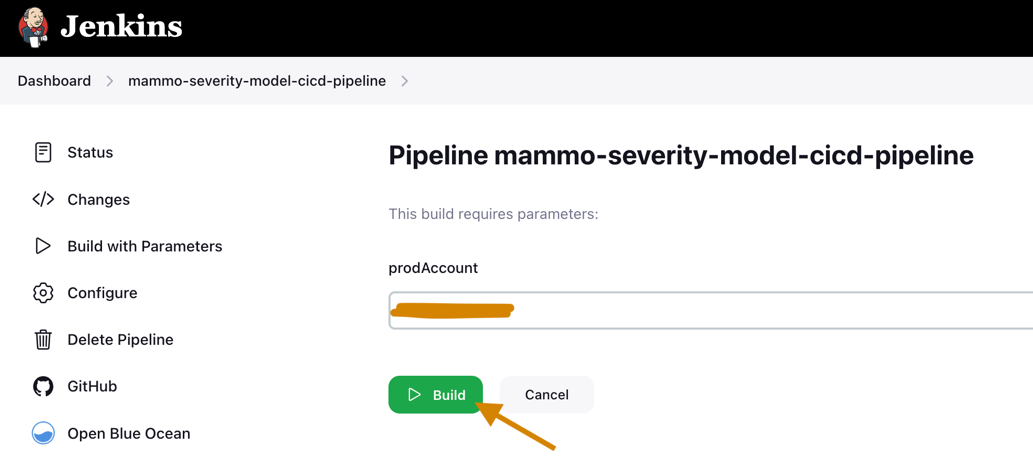Go to Dashboard in the breadcrumb
This screenshot has height=462, width=1033.
pos(54,81)
